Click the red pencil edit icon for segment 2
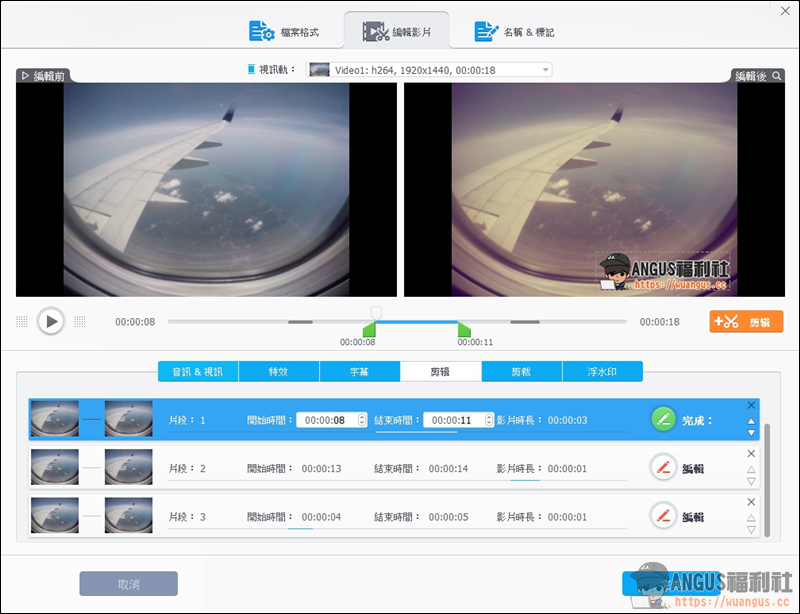The image size is (800, 614). click(663, 468)
